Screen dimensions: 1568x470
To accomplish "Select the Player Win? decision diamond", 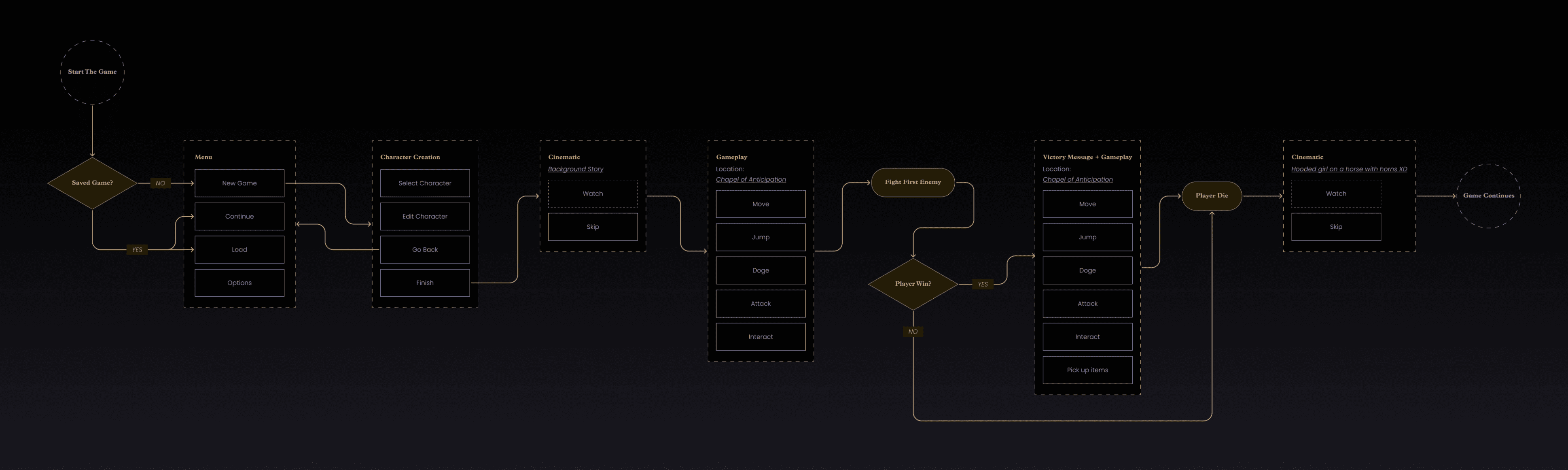I will point(912,284).
